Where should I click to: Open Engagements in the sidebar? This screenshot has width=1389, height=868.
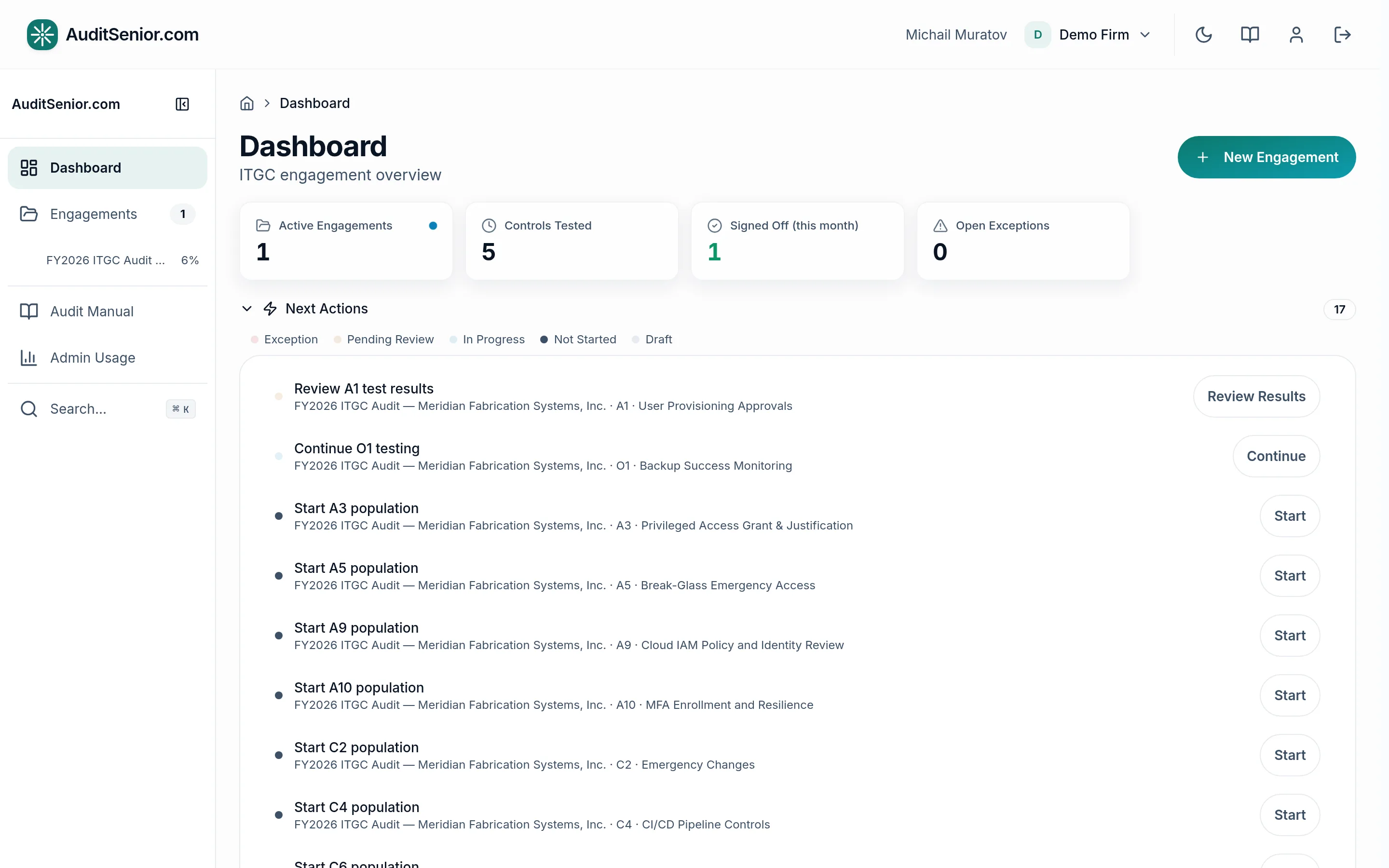coord(108,214)
